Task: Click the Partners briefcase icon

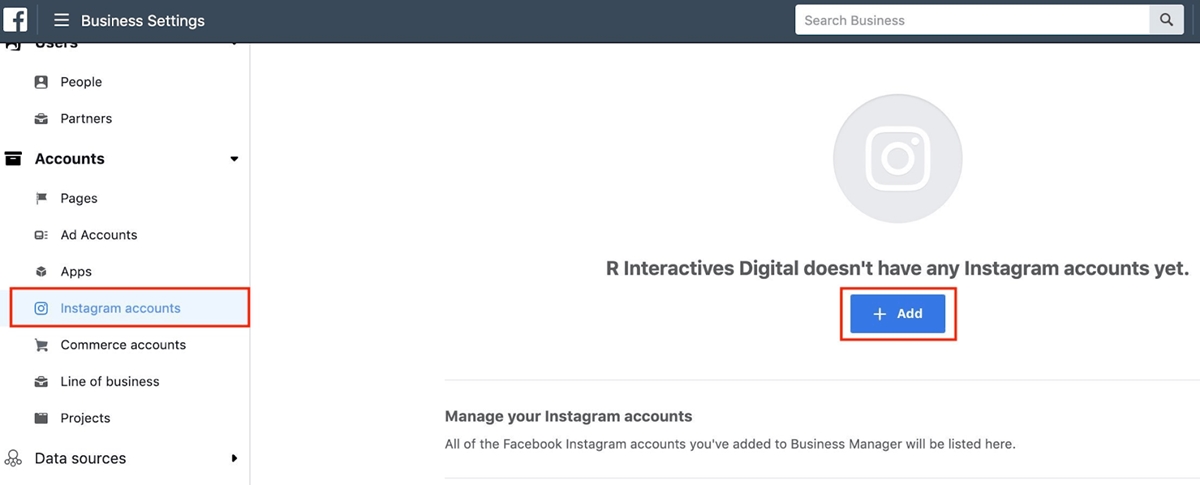Action: (41, 119)
